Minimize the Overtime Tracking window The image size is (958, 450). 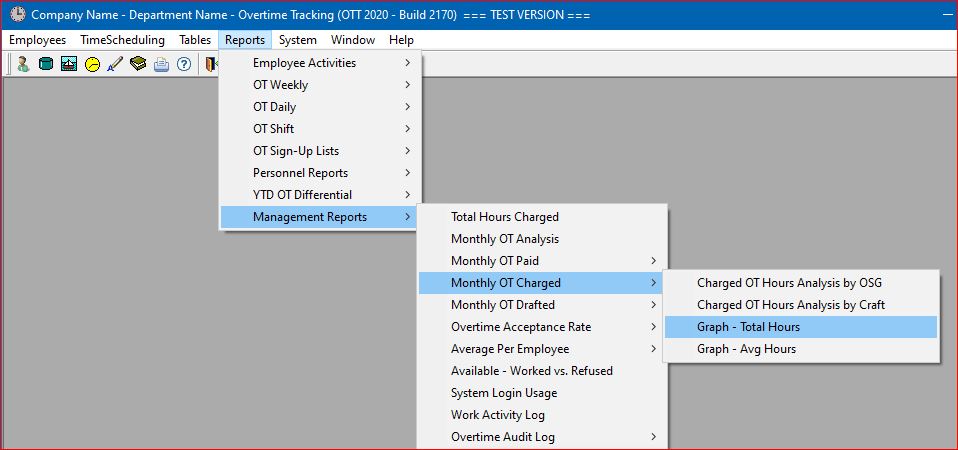click(x=945, y=15)
